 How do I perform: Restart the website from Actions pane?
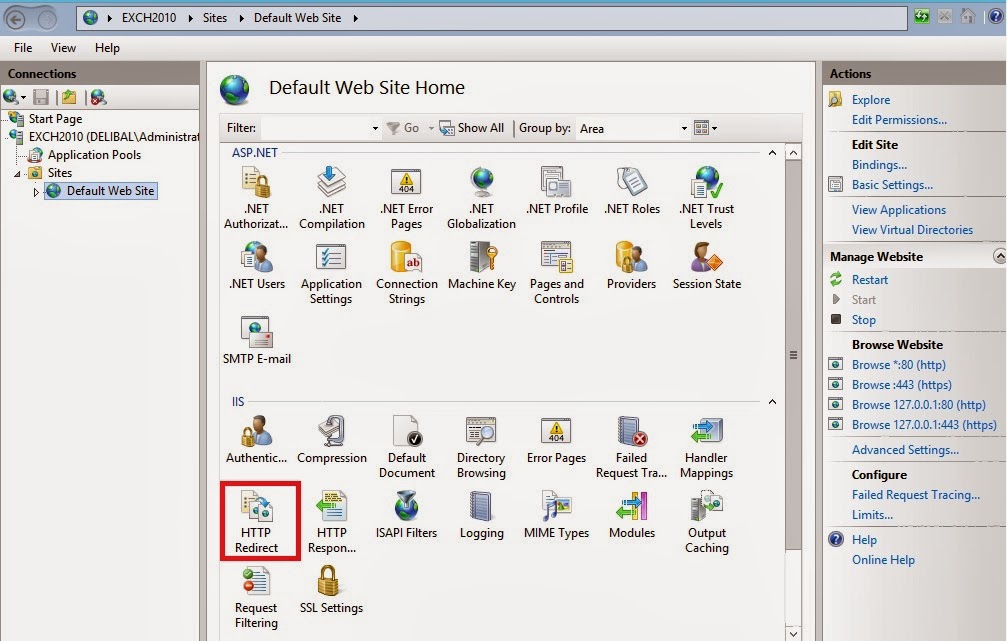[x=869, y=280]
